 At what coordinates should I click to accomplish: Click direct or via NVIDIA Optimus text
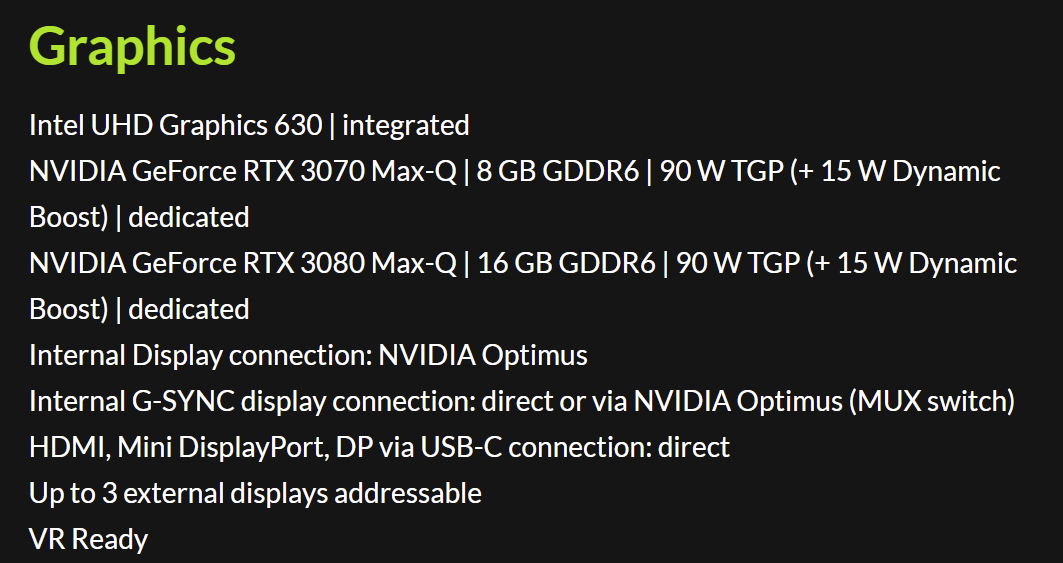tap(662, 402)
